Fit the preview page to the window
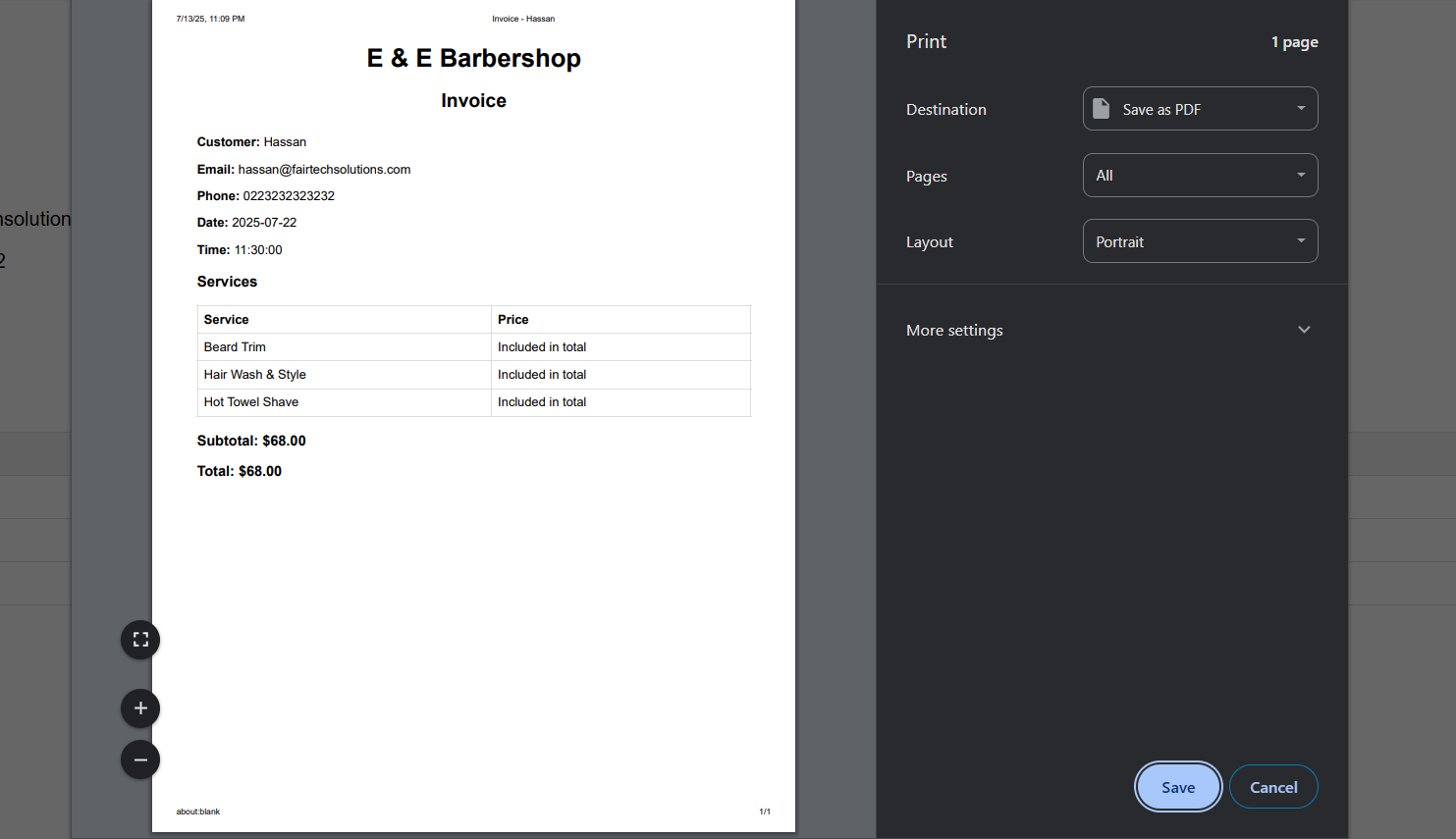1456x839 pixels. (139, 639)
